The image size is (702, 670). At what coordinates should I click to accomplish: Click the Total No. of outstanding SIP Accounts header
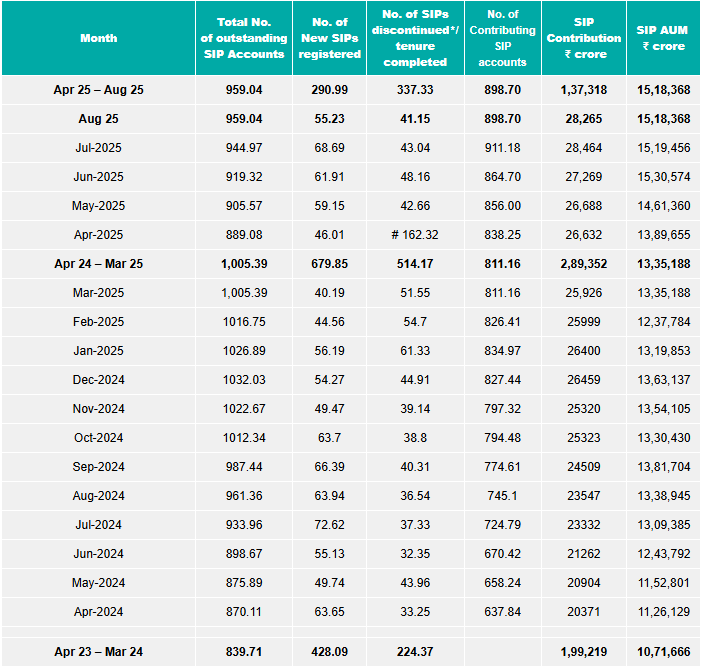point(245,38)
